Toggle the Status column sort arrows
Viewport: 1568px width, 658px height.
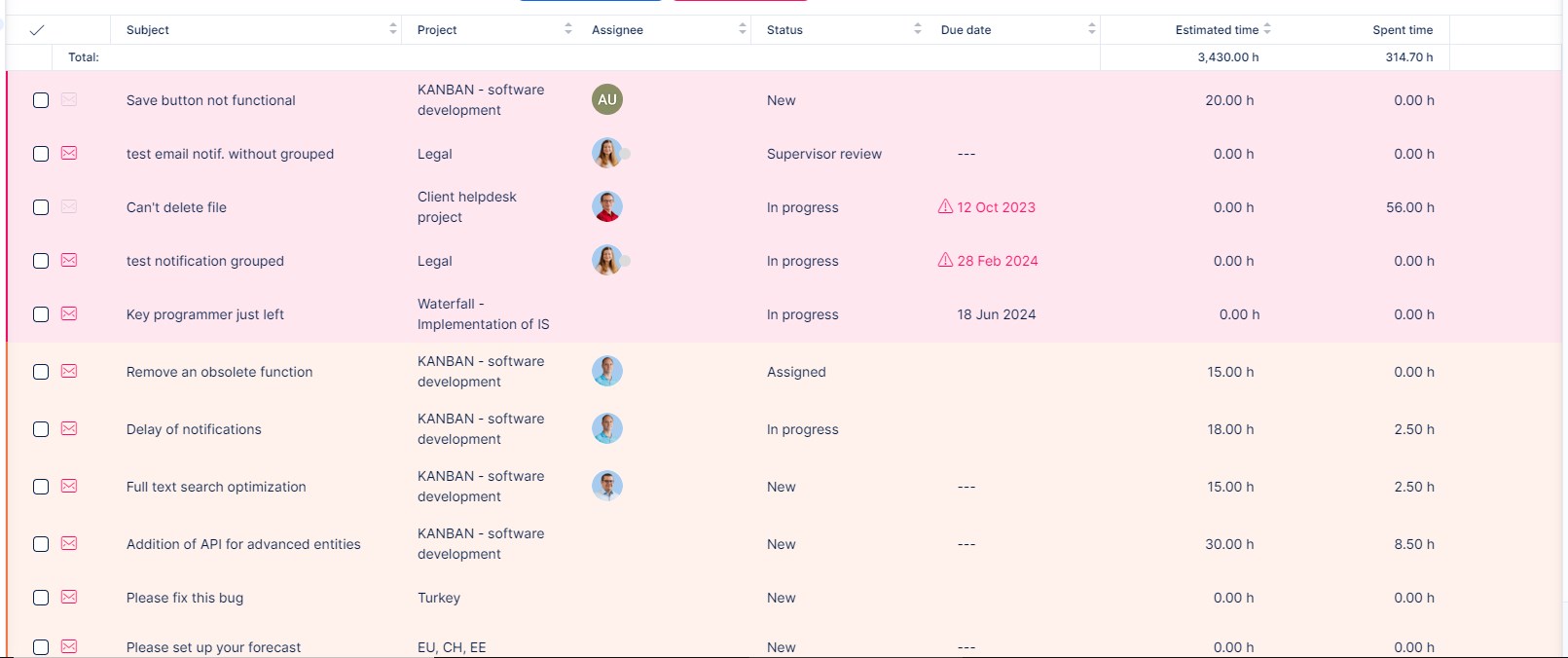click(917, 29)
